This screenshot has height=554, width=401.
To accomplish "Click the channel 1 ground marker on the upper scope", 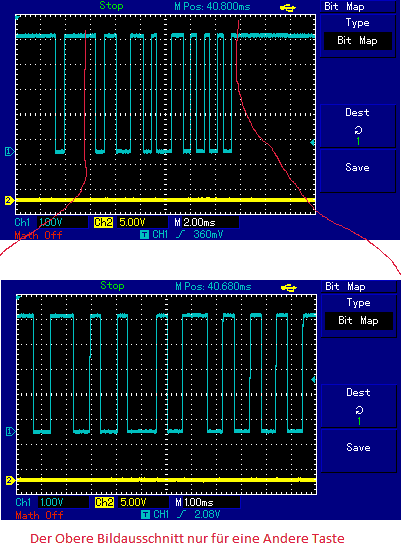I will 10,152.
